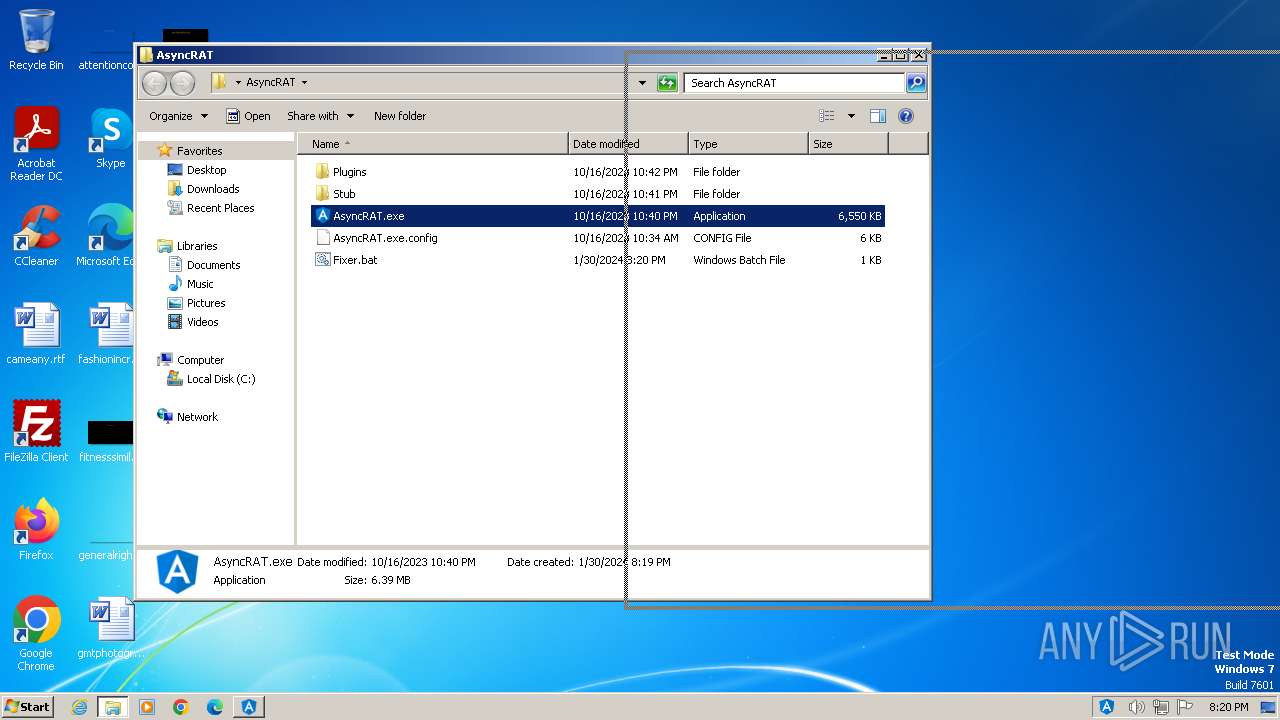The image size is (1280, 720).
Task: Refresh the AsyncRAT folder view
Action: tap(667, 83)
